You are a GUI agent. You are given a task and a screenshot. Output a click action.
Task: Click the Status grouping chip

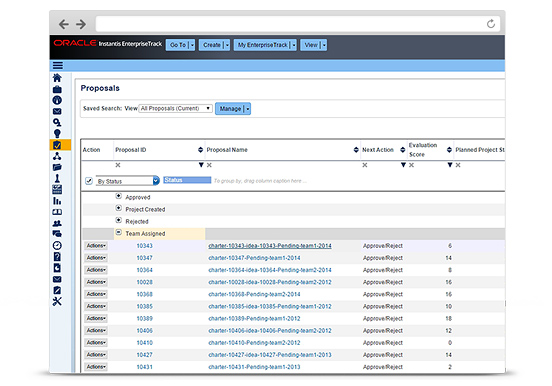(187, 180)
